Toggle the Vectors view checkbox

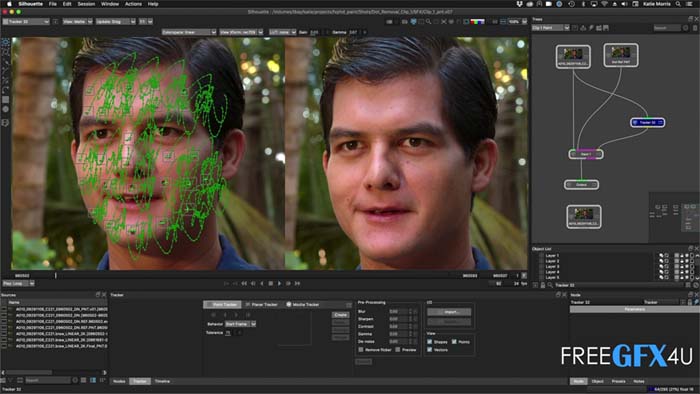click(x=430, y=350)
